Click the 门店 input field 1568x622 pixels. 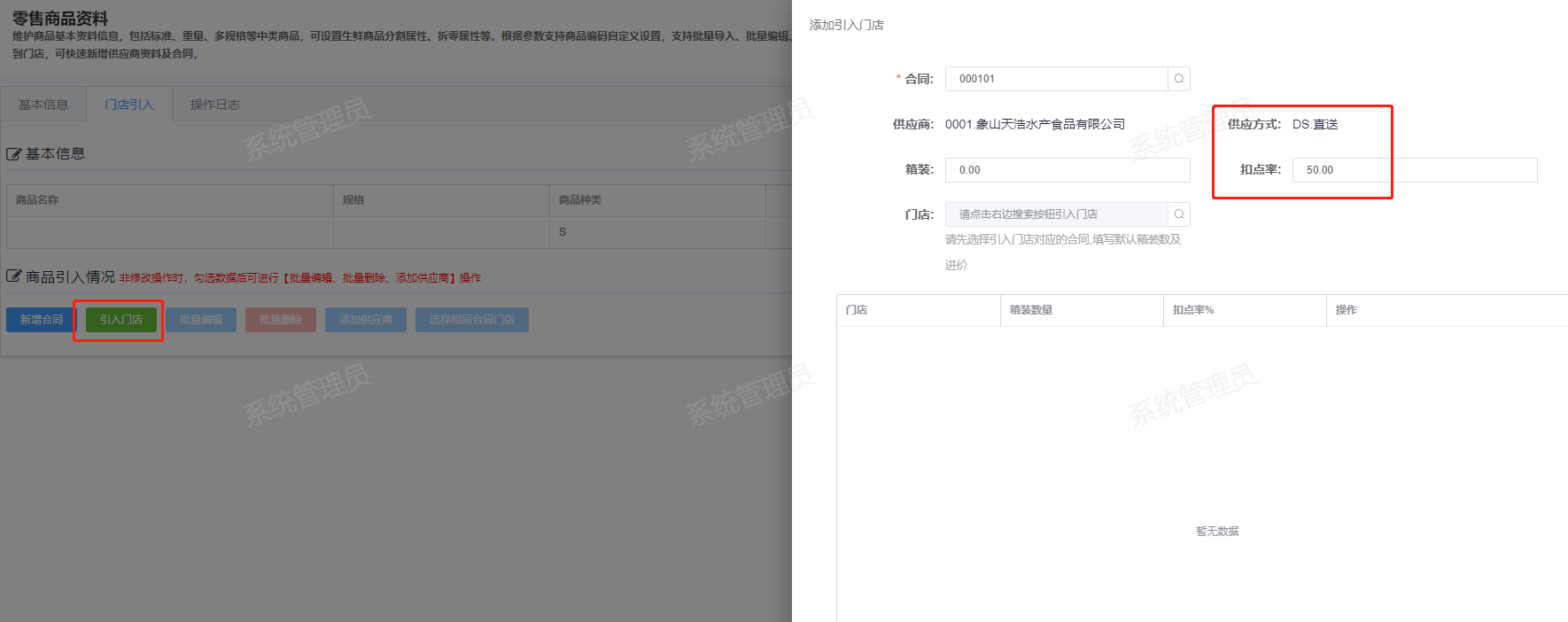tap(1056, 214)
